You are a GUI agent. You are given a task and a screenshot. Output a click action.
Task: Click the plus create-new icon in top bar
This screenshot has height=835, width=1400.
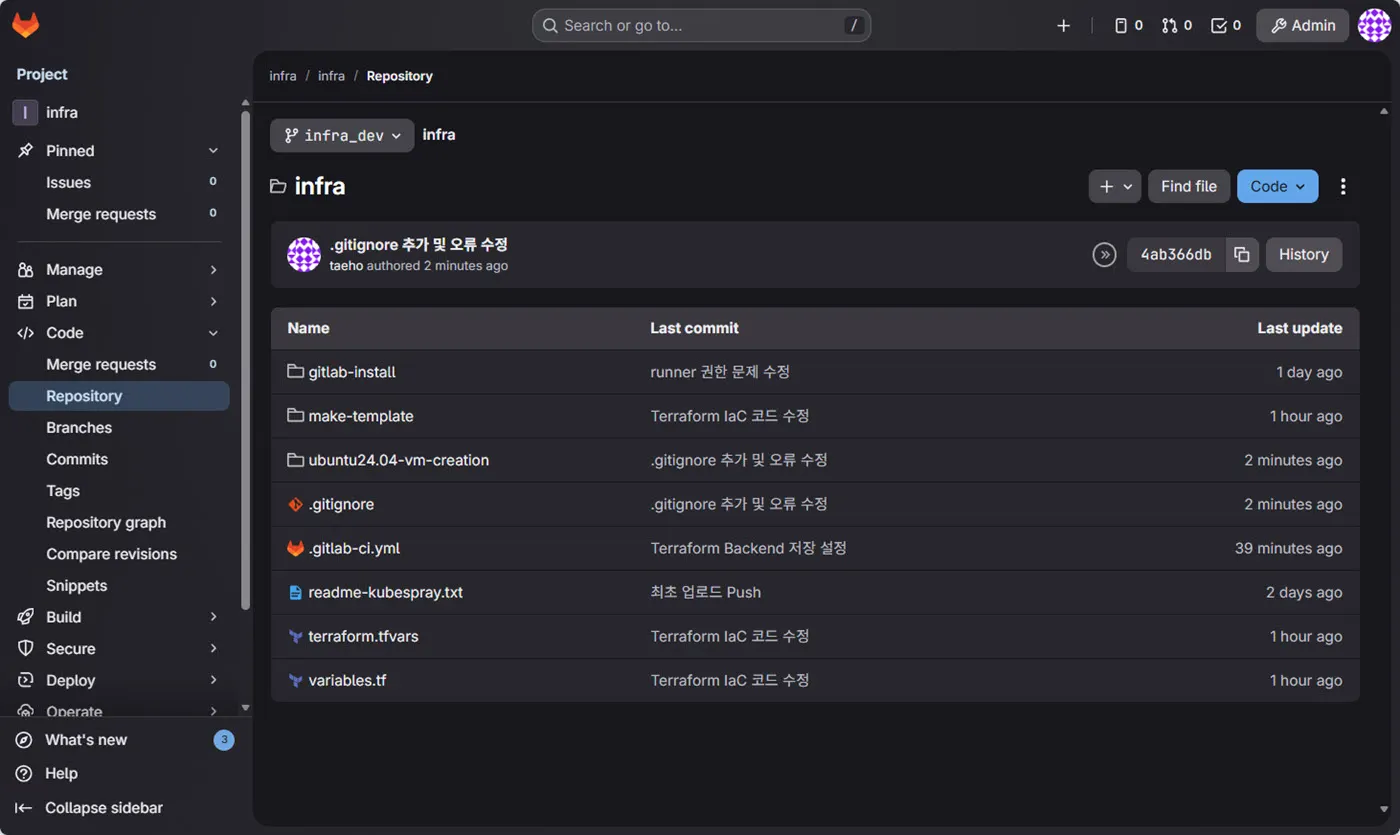point(1063,26)
